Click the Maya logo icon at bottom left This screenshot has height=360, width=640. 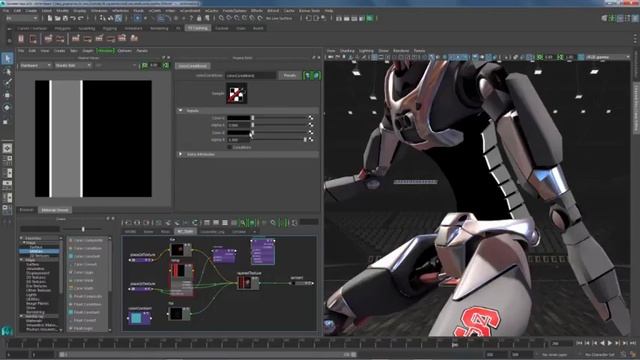coord(6,331)
